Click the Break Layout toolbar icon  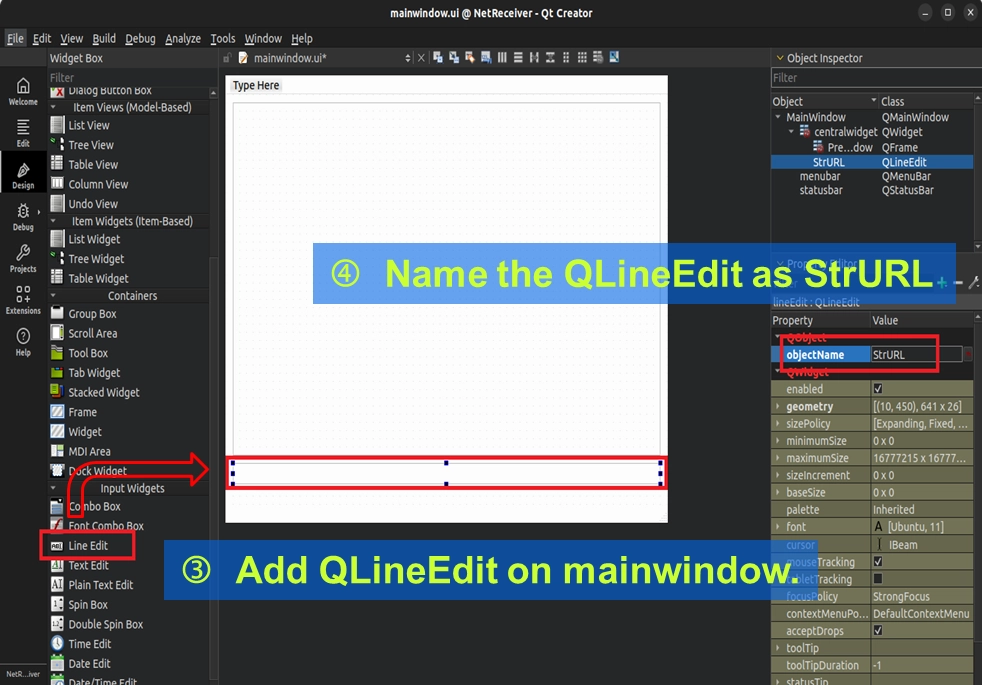click(x=598, y=58)
